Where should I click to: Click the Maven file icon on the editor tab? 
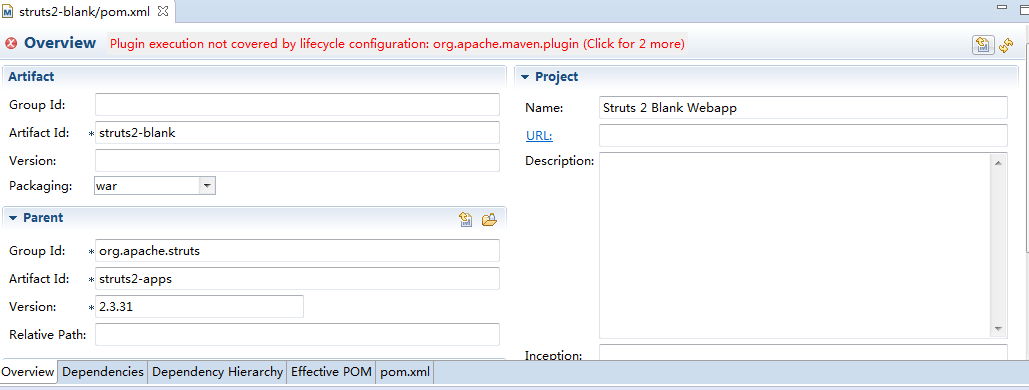(8, 11)
